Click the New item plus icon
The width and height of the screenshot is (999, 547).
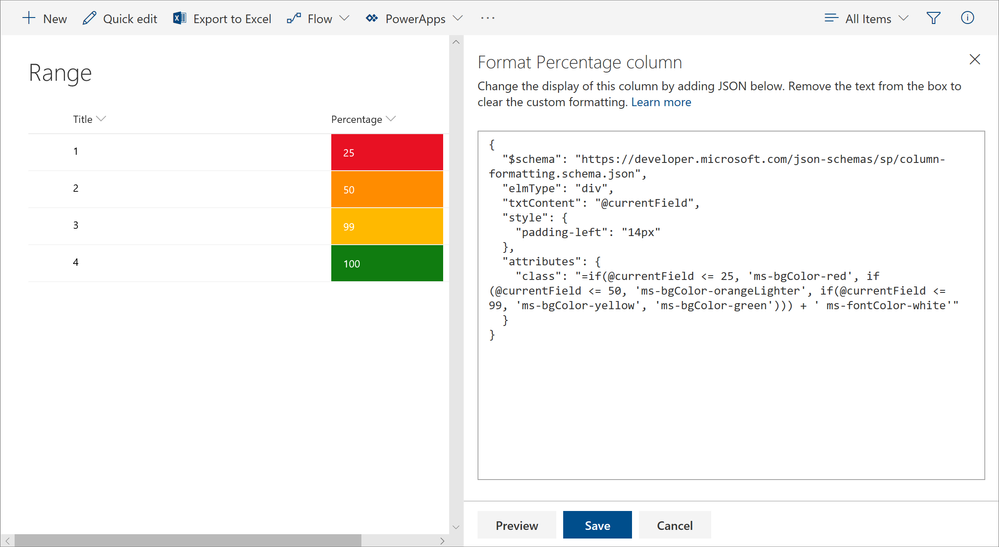(29, 18)
